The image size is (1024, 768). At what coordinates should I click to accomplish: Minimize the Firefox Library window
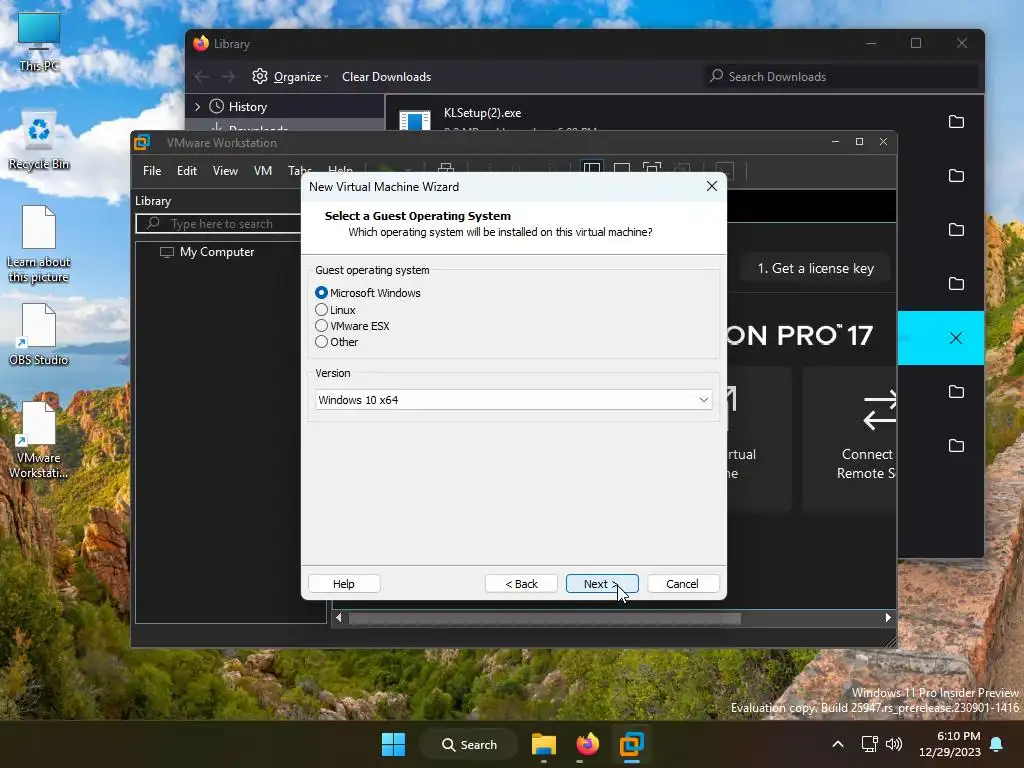pyautogui.click(x=871, y=43)
